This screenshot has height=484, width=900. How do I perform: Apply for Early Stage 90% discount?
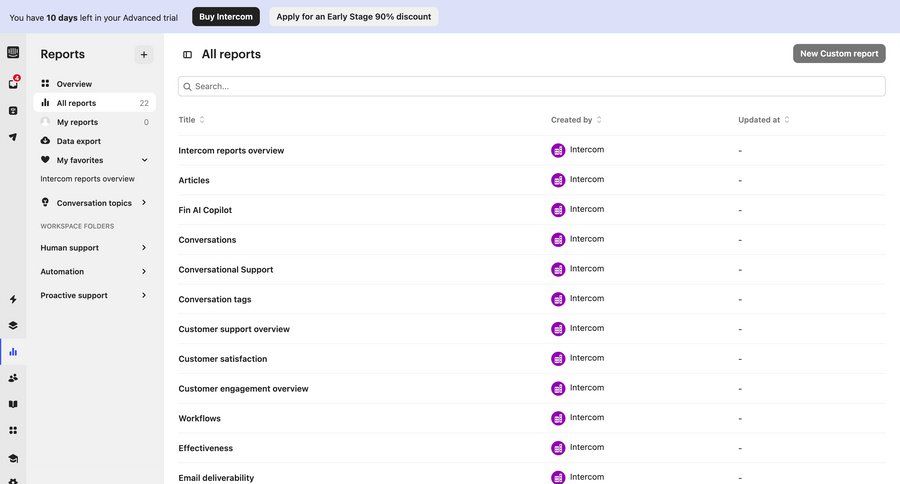(x=354, y=17)
